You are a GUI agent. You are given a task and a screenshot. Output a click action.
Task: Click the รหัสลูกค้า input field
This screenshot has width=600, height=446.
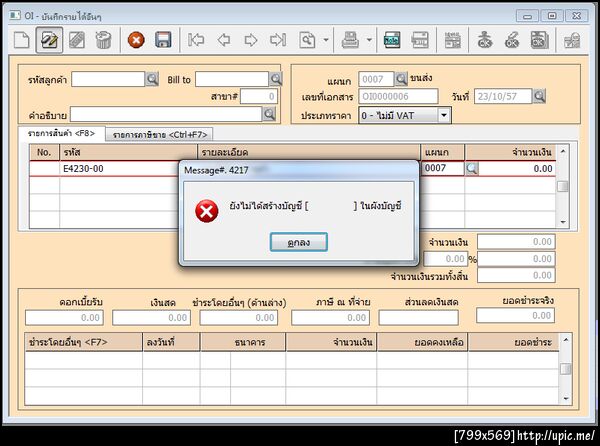(x=108, y=80)
